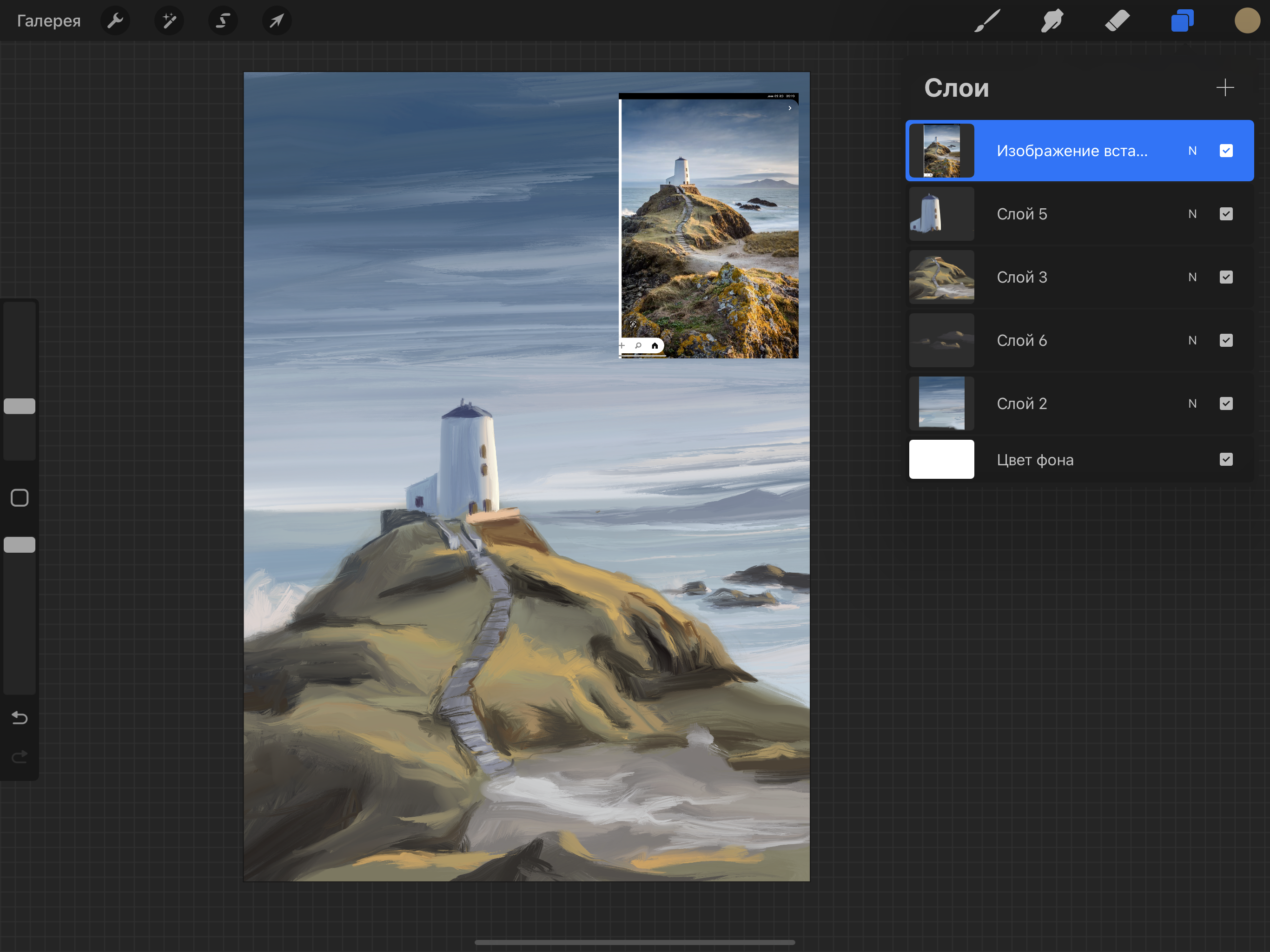The height and width of the screenshot is (952, 1270).
Task: Open the active color swatch
Action: click(1247, 20)
